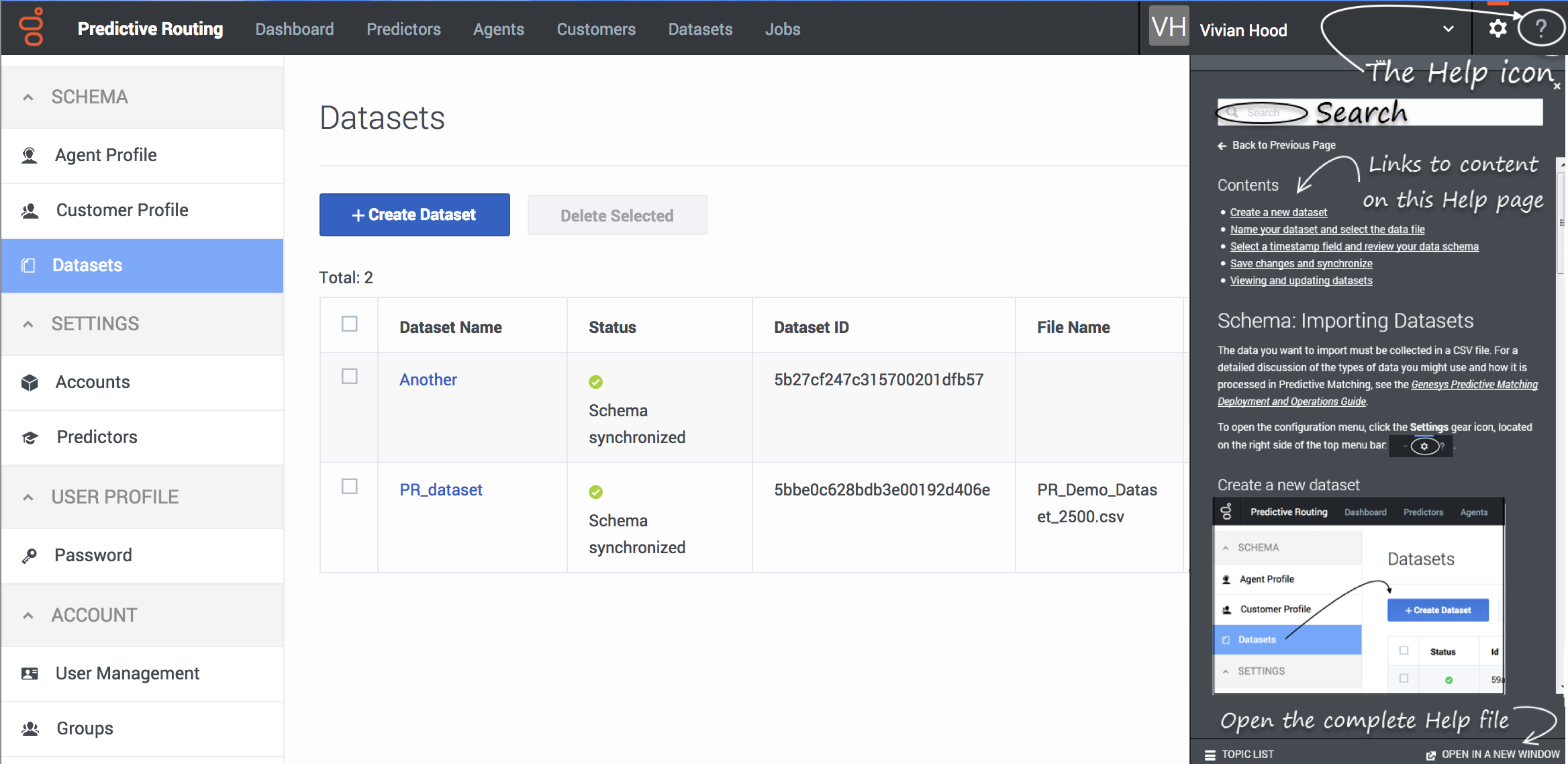Viewport: 1568px width, 764px height.
Task: Click the Genesys logo icon
Action: (30, 28)
